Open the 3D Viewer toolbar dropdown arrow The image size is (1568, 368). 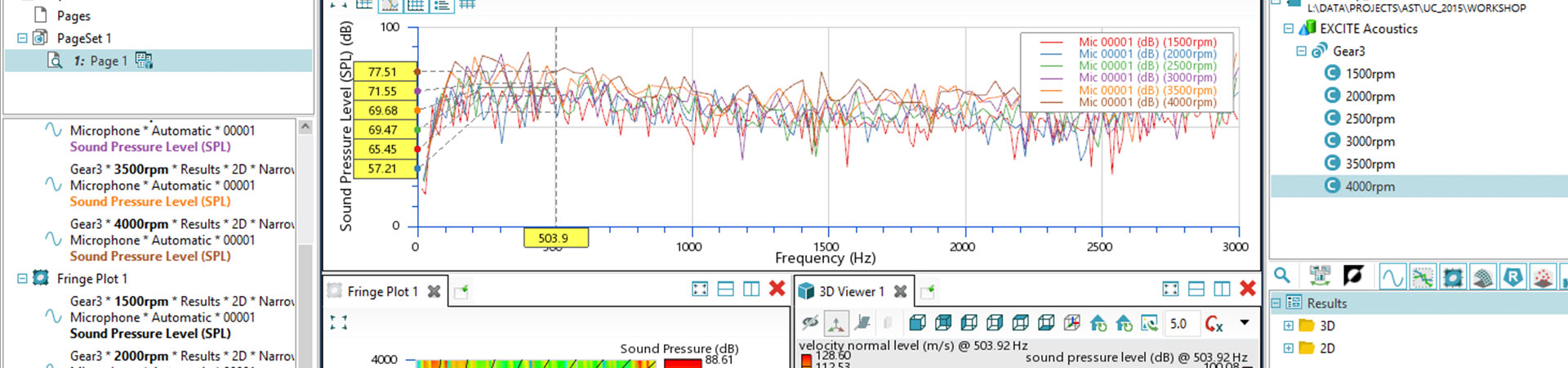click(1245, 323)
